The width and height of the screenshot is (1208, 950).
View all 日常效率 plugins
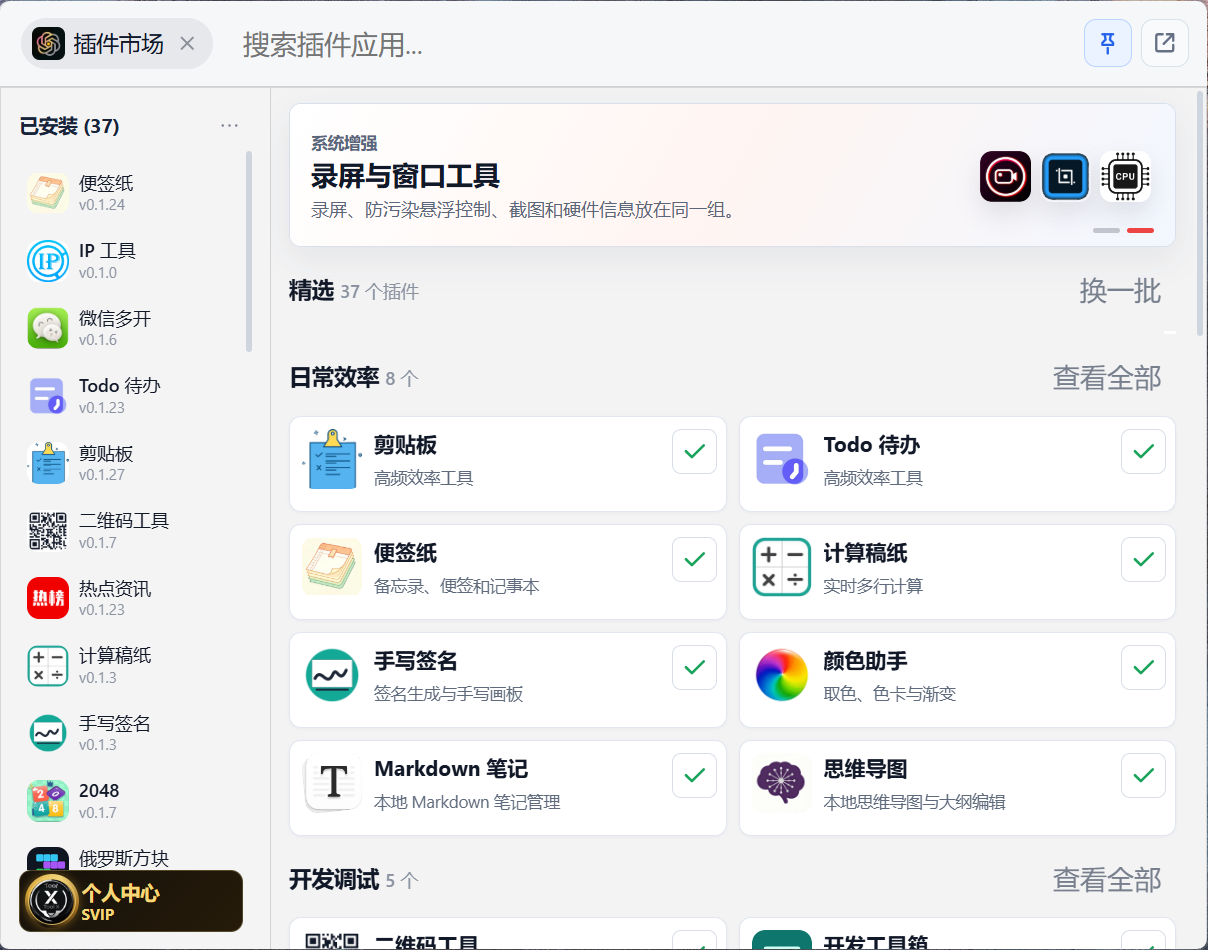pos(1107,378)
